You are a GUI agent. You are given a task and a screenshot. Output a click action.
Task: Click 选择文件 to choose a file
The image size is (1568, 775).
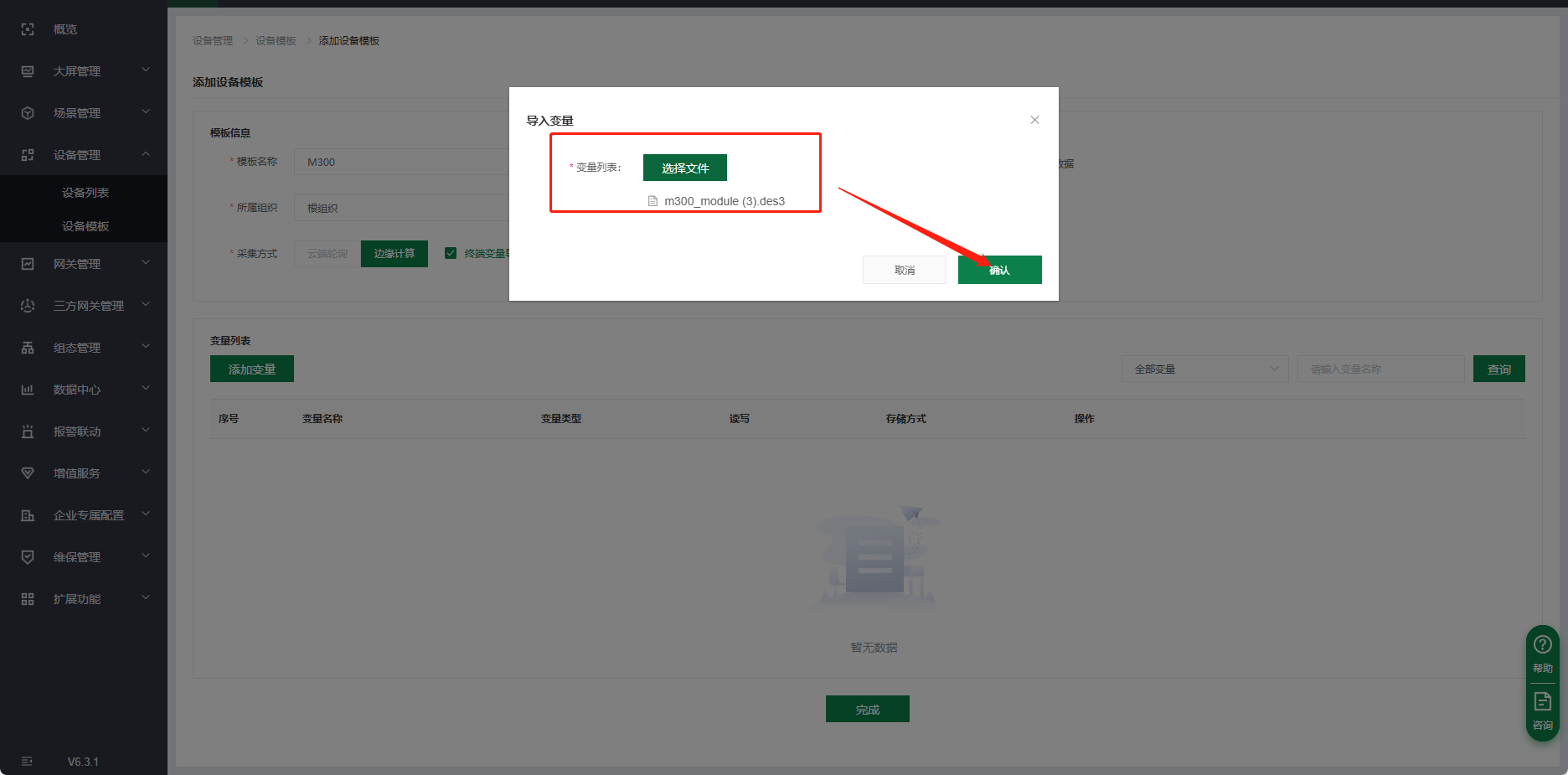(685, 168)
